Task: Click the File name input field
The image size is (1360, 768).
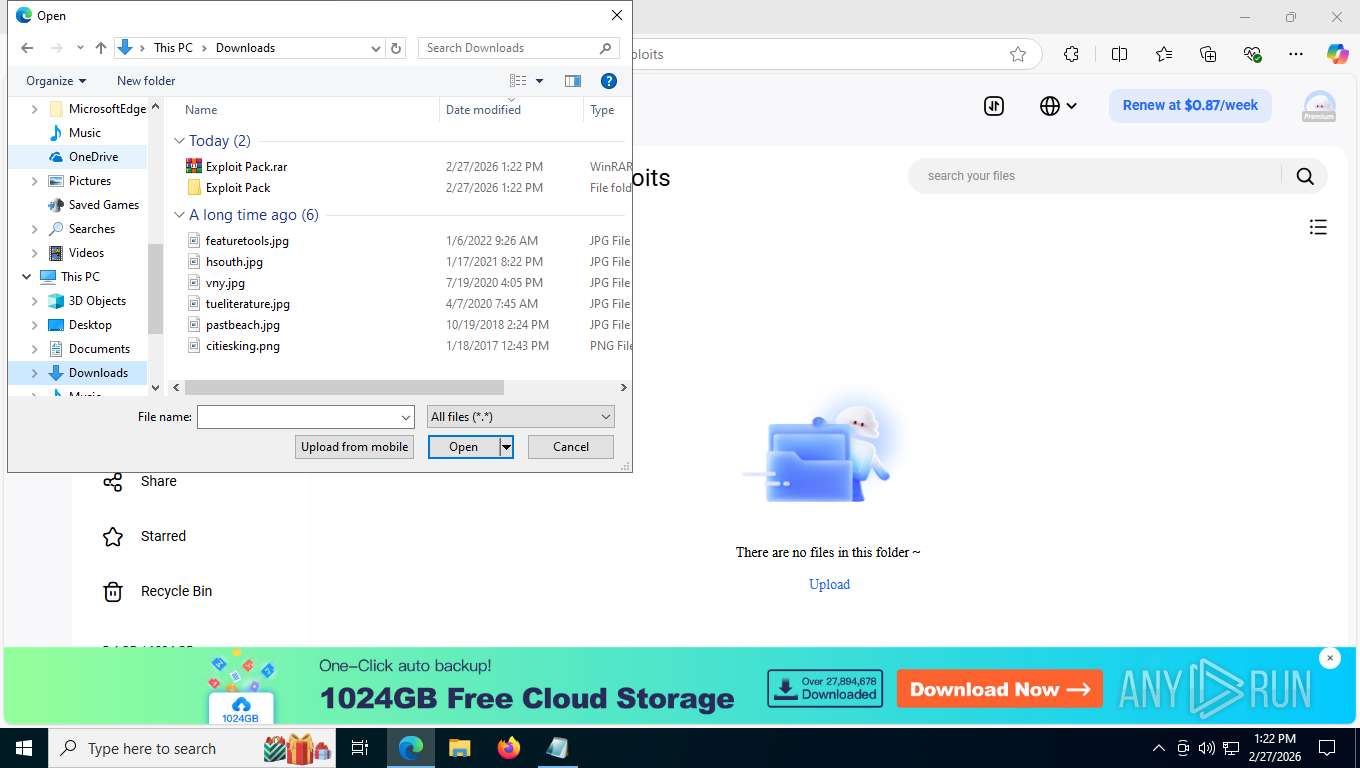Action: (x=298, y=417)
